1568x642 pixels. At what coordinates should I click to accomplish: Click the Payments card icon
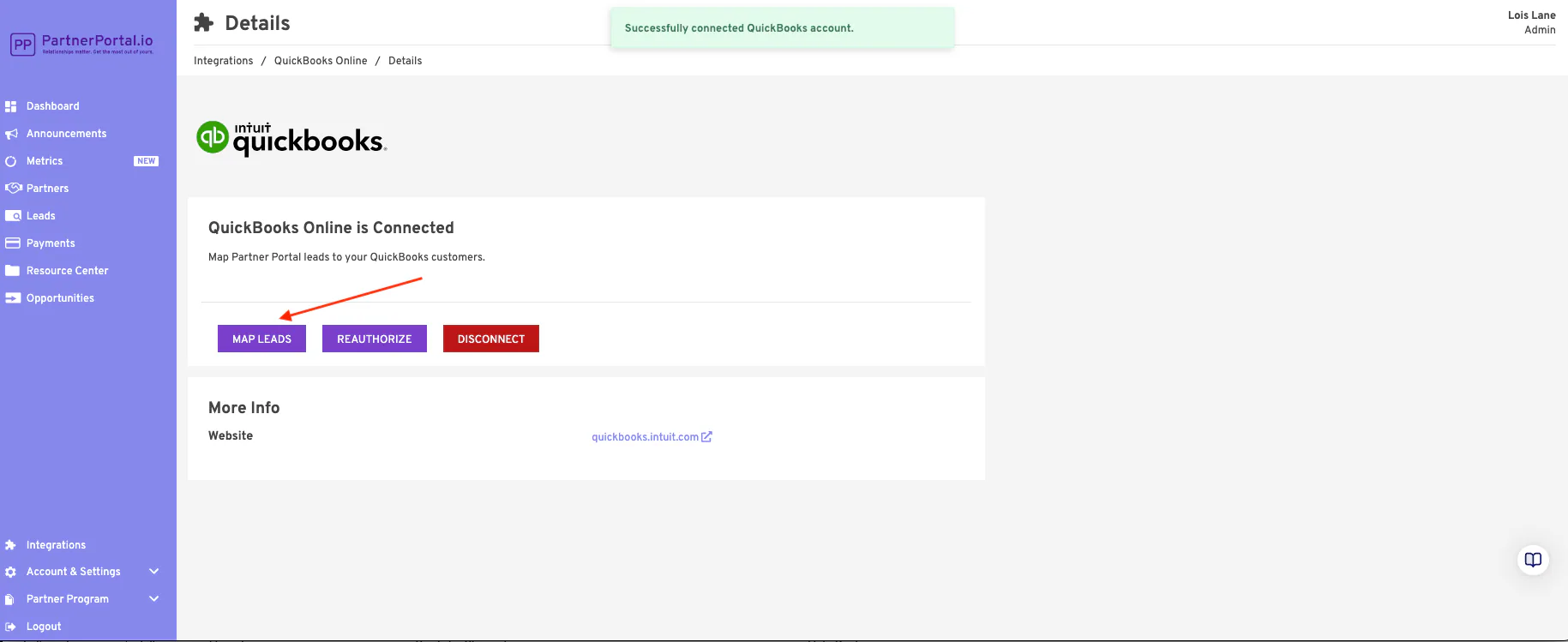click(13, 243)
